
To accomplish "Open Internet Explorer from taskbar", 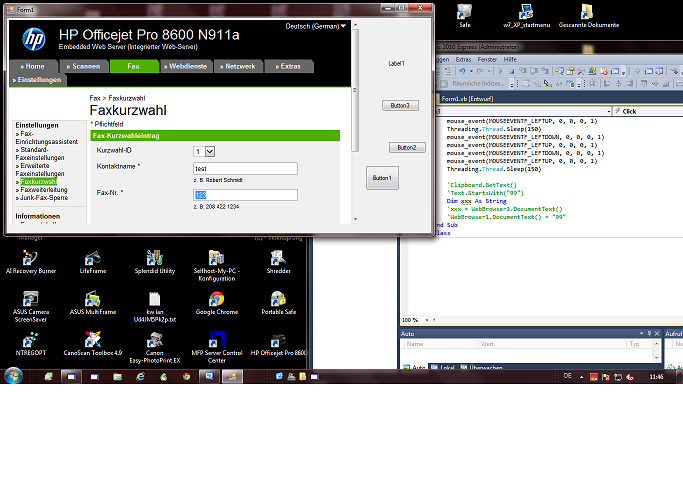I will pos(140,377).
